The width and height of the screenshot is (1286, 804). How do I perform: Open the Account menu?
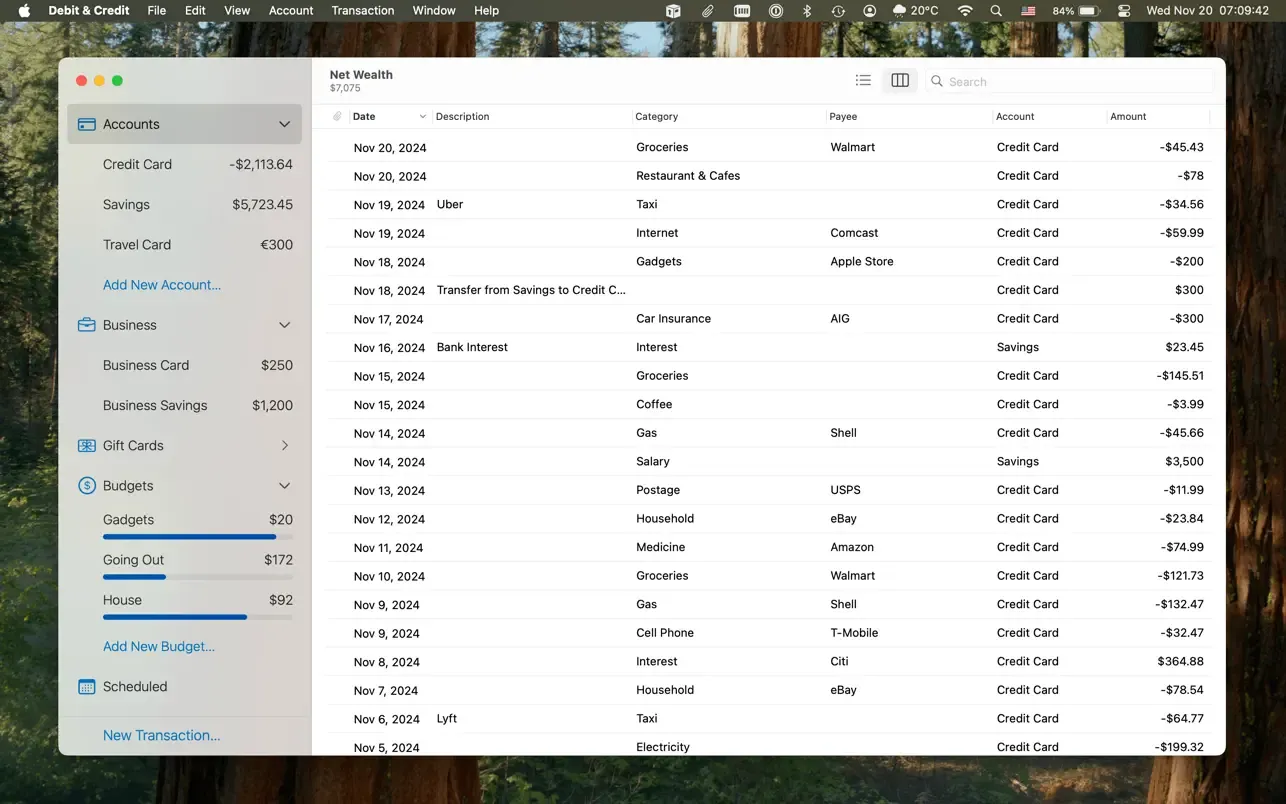click(291, 10)
